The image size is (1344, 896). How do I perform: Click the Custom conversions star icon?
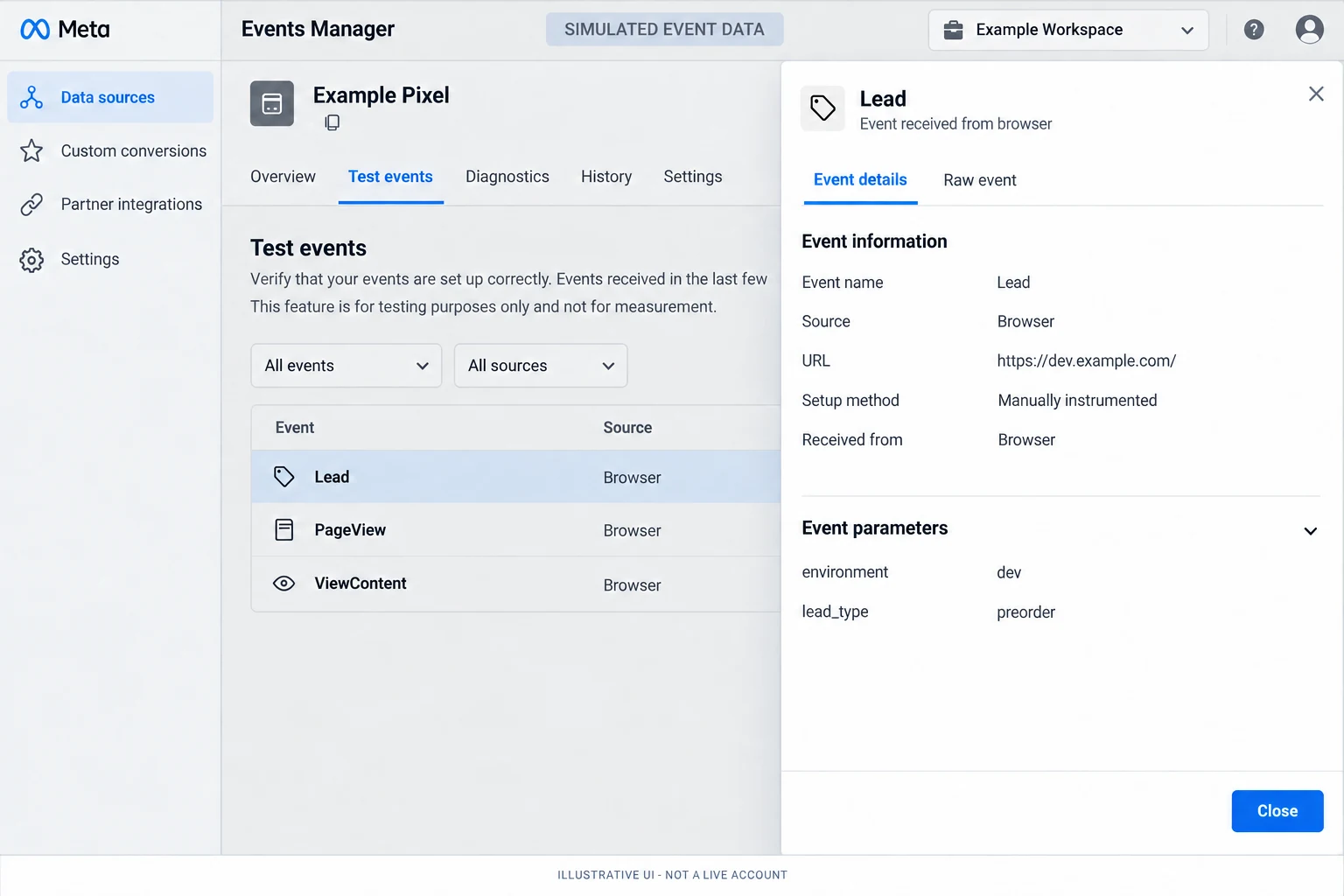(x=31, y=150)
